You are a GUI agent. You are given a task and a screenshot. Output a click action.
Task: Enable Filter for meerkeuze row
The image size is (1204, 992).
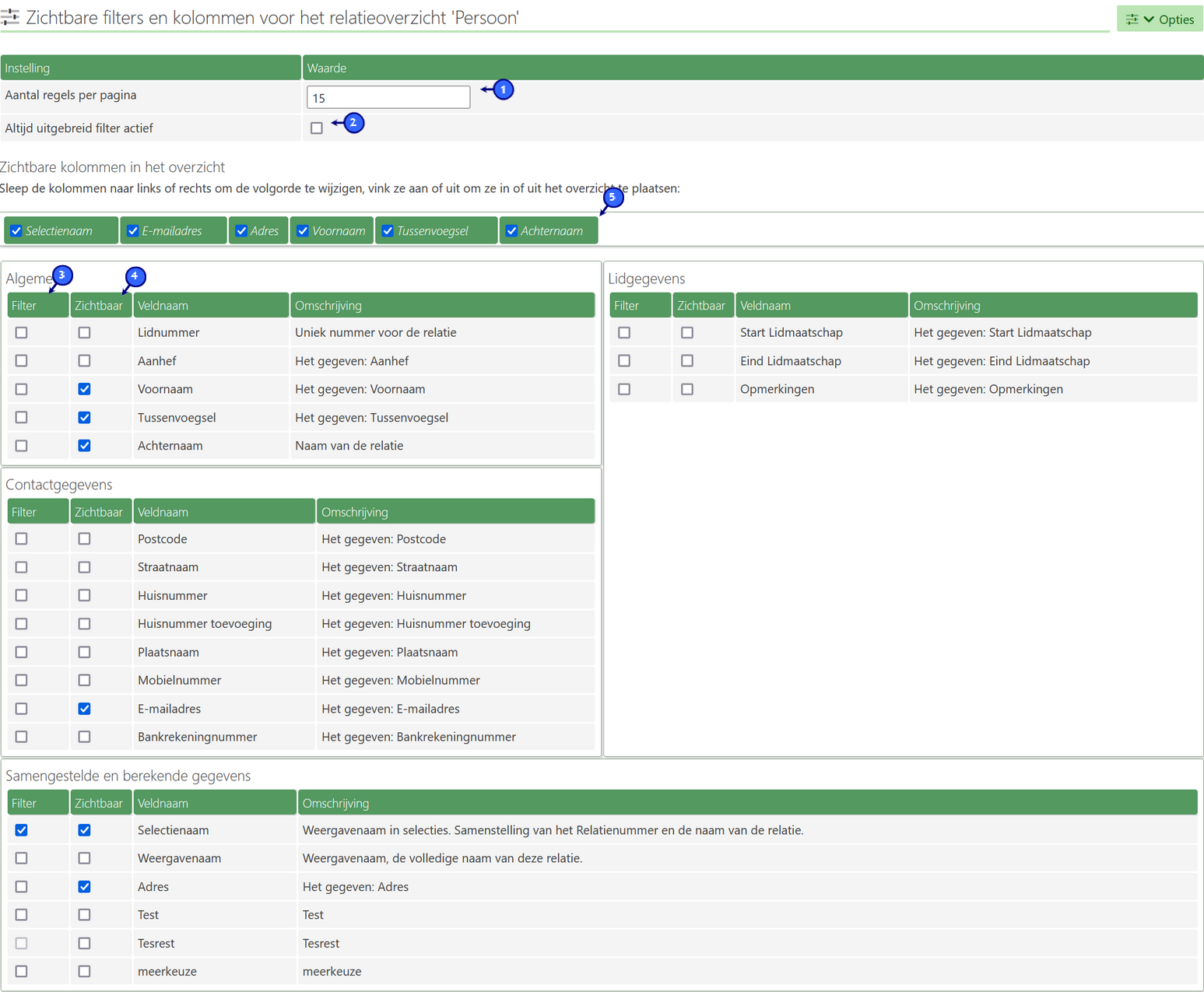click(x=22, y=971)
